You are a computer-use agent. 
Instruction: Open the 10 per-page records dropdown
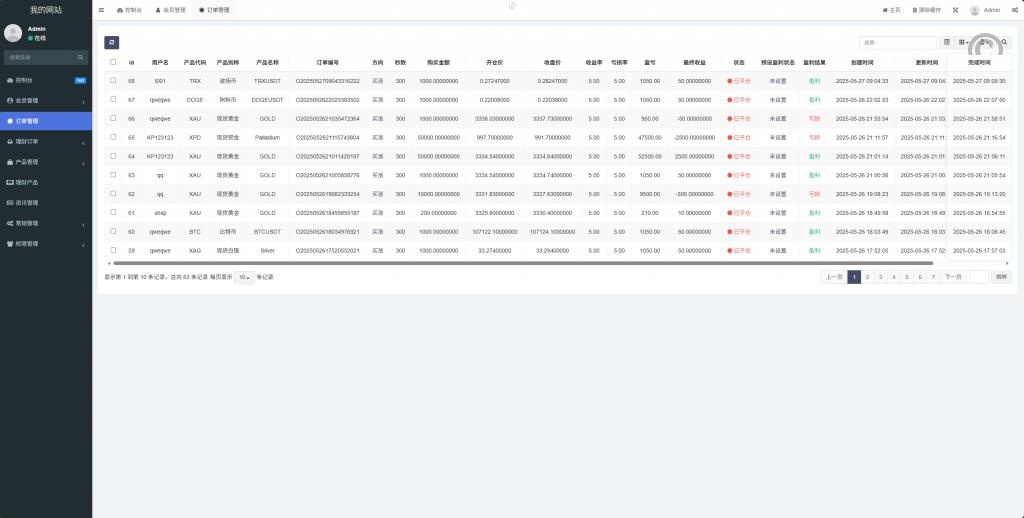[x=243, y=277]
